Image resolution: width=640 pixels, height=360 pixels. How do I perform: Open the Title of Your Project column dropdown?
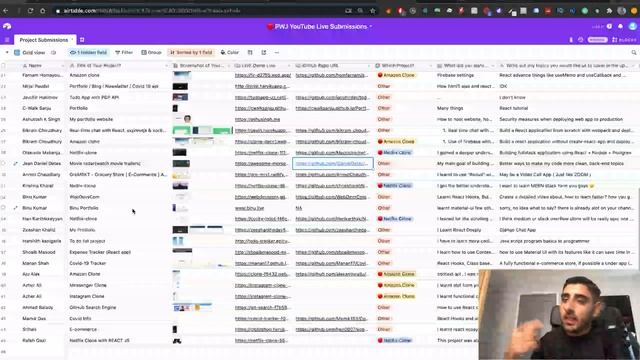point(167,65)
